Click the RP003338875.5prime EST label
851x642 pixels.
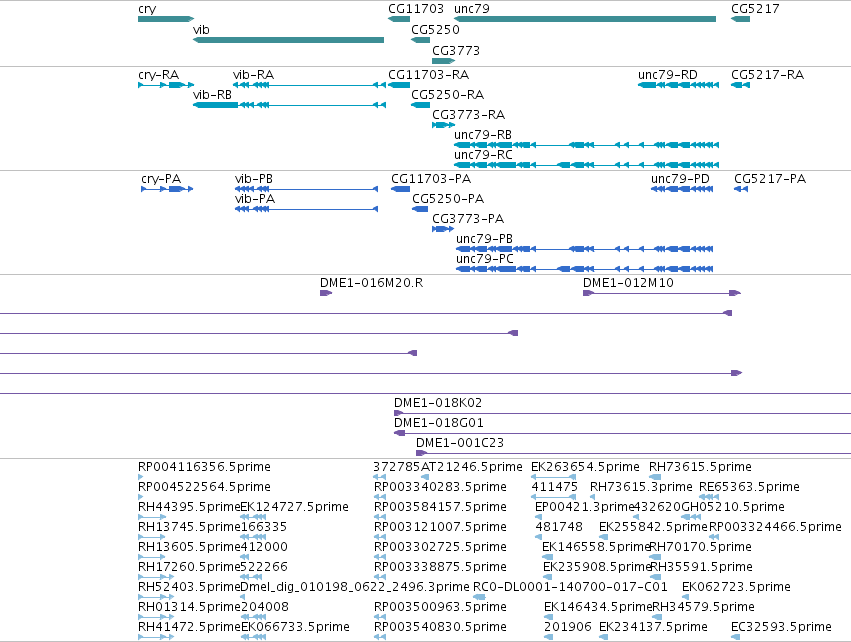440,567
